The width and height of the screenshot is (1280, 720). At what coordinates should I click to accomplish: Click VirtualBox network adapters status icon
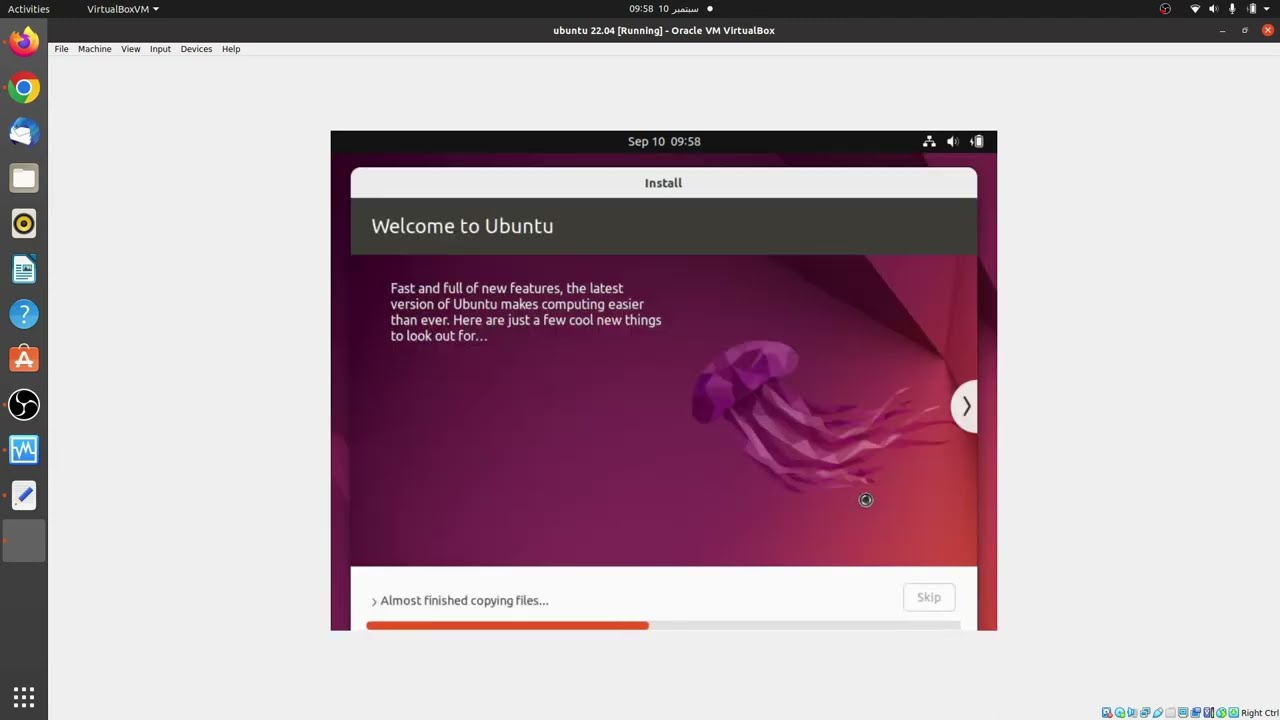click(x=1145, y=713)
